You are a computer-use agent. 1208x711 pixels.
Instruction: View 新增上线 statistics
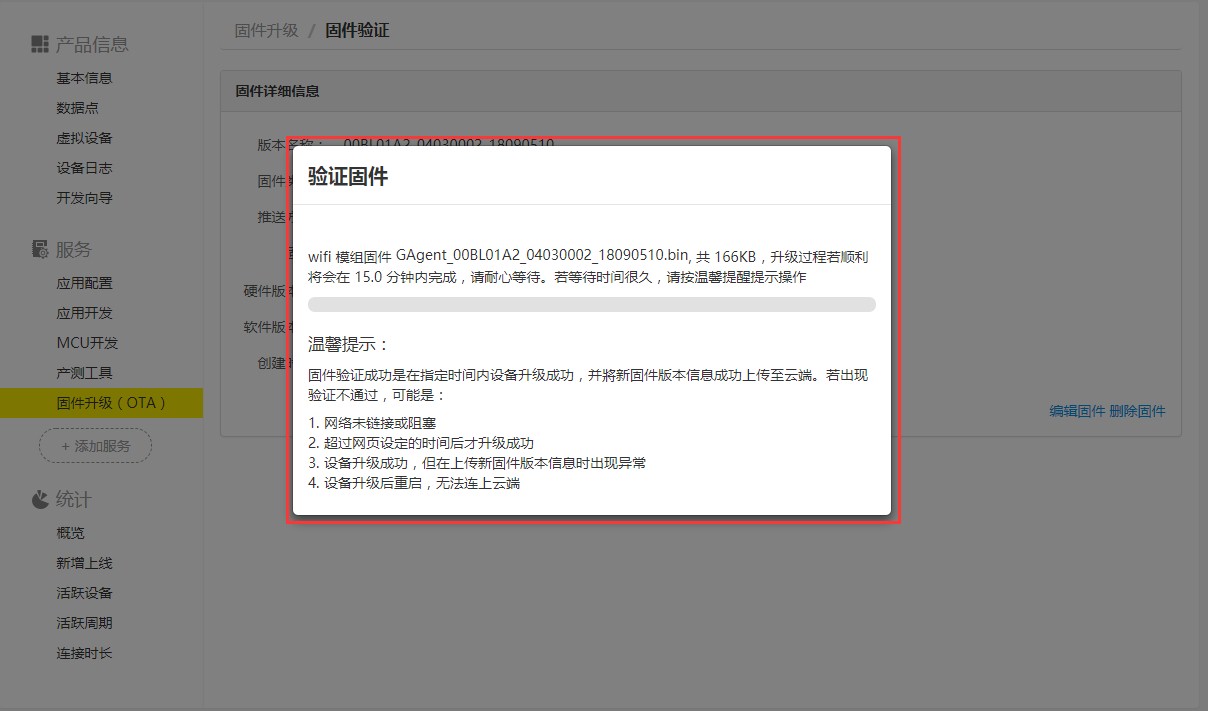tap(84, 563)
